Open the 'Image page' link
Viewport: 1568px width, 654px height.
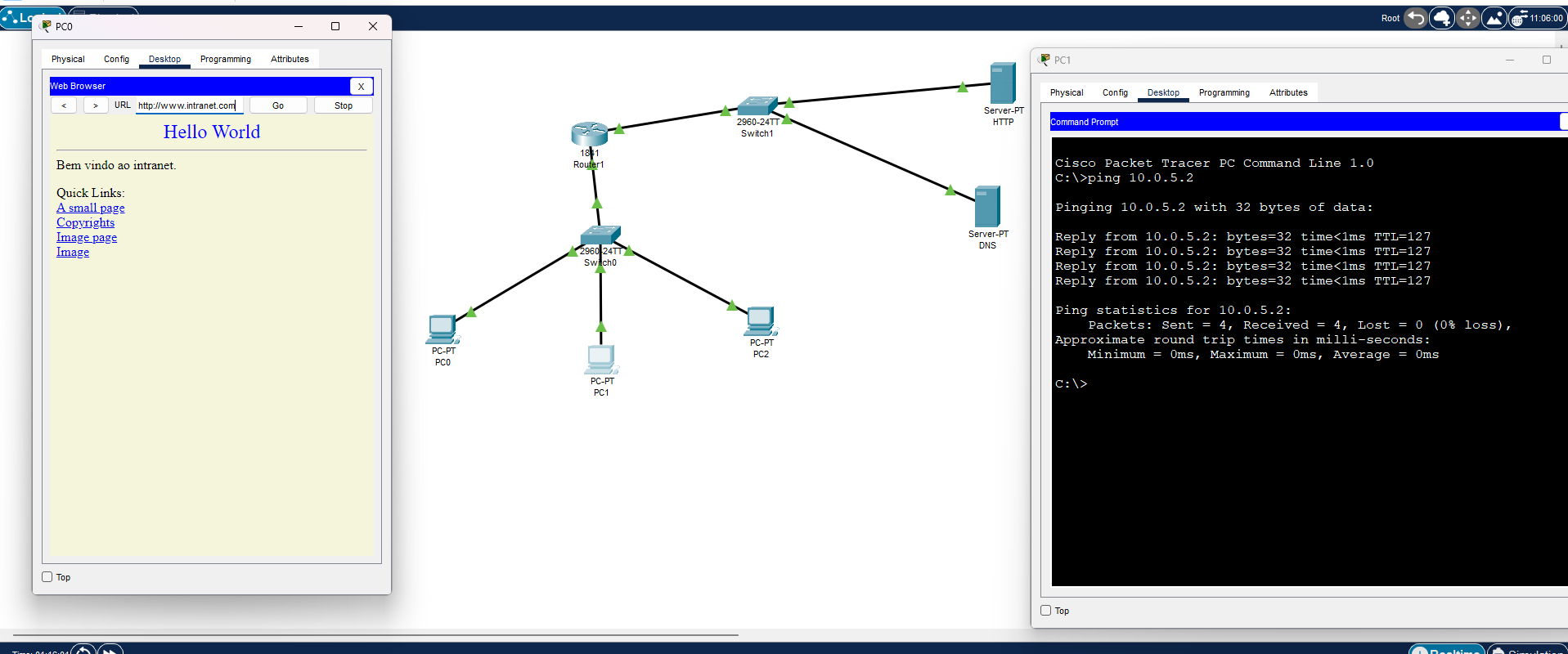[87, 237]
